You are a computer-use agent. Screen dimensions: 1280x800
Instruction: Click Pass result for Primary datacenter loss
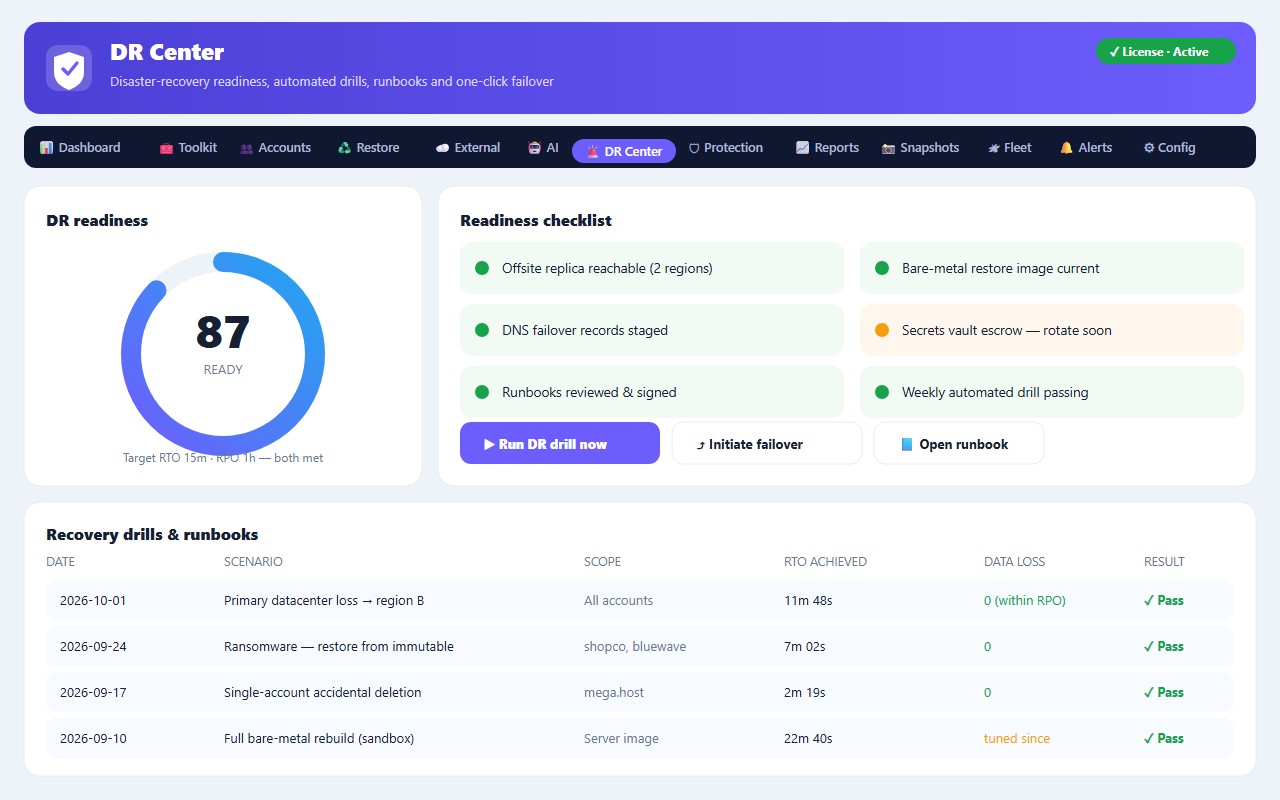pyautogui.click(x=1164, y=601)
